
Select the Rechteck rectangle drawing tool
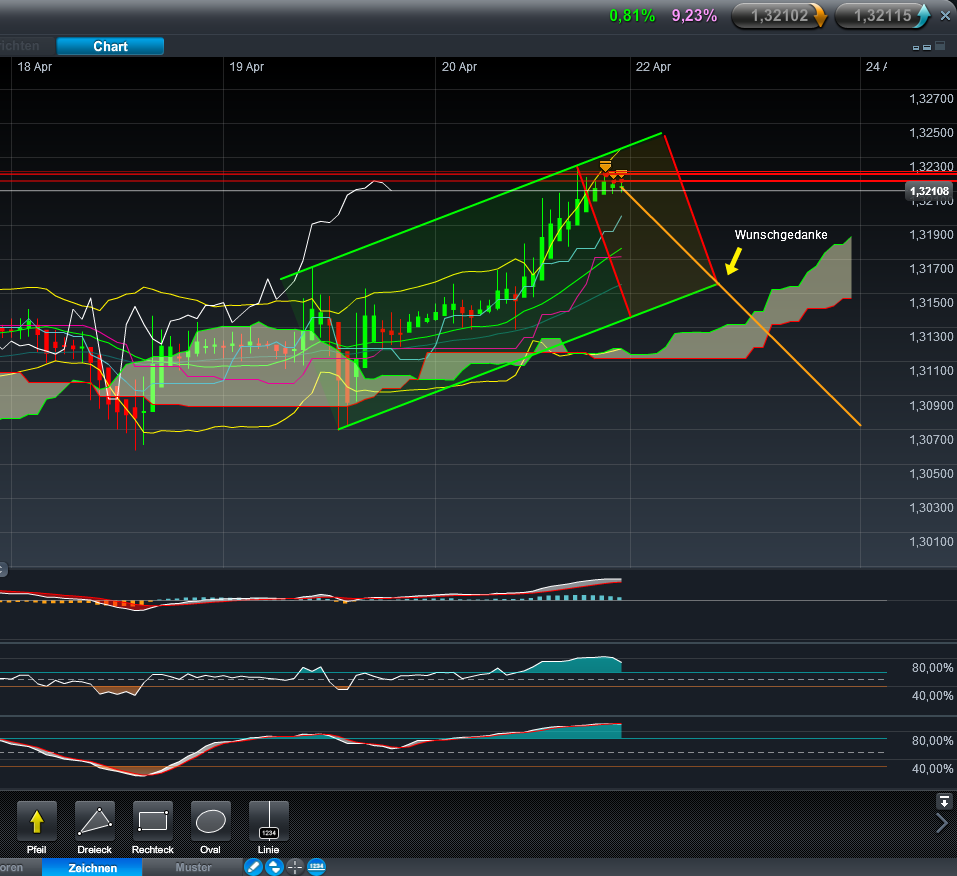click(153, 821)
